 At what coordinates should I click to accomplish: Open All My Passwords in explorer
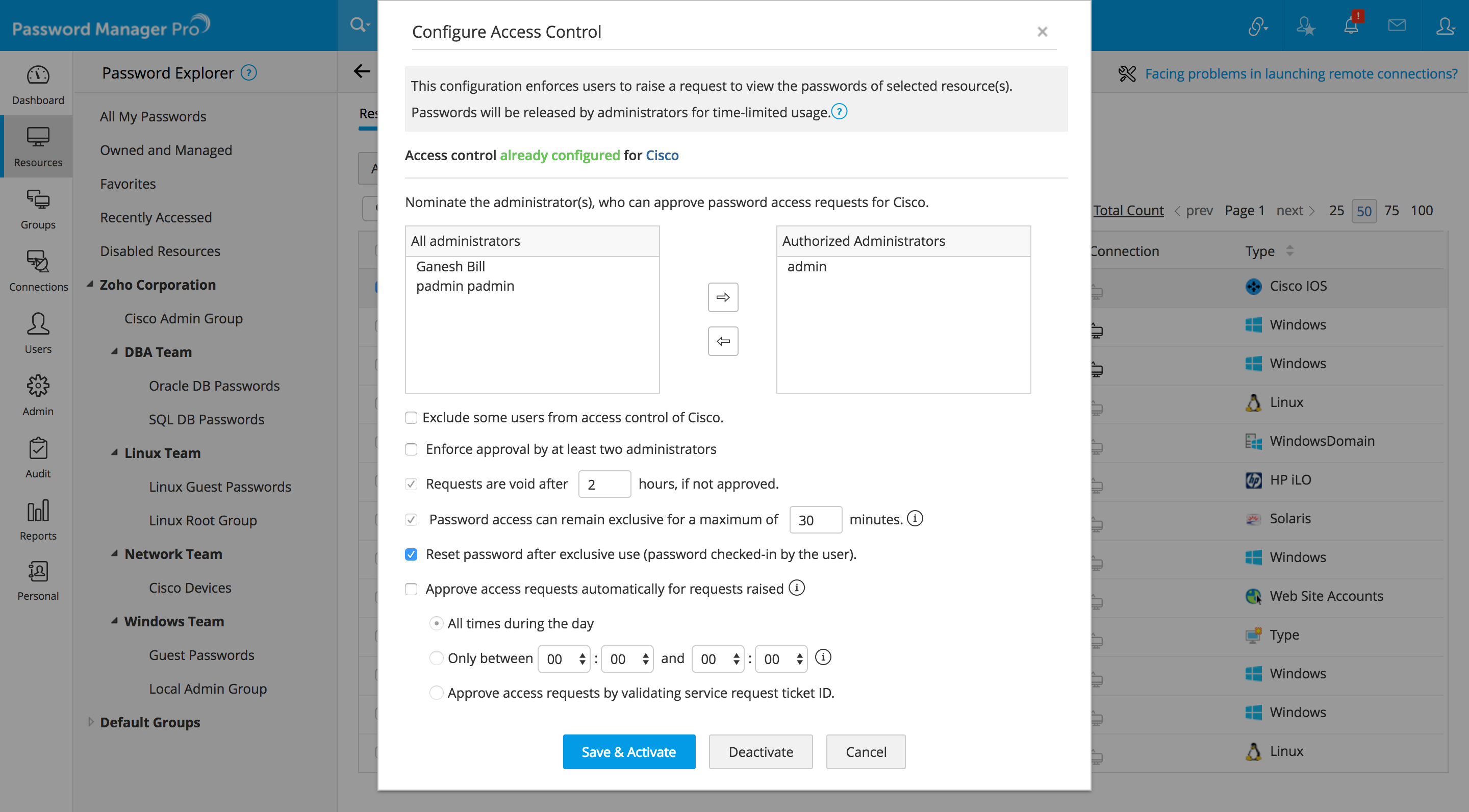(x=153, y=116)
